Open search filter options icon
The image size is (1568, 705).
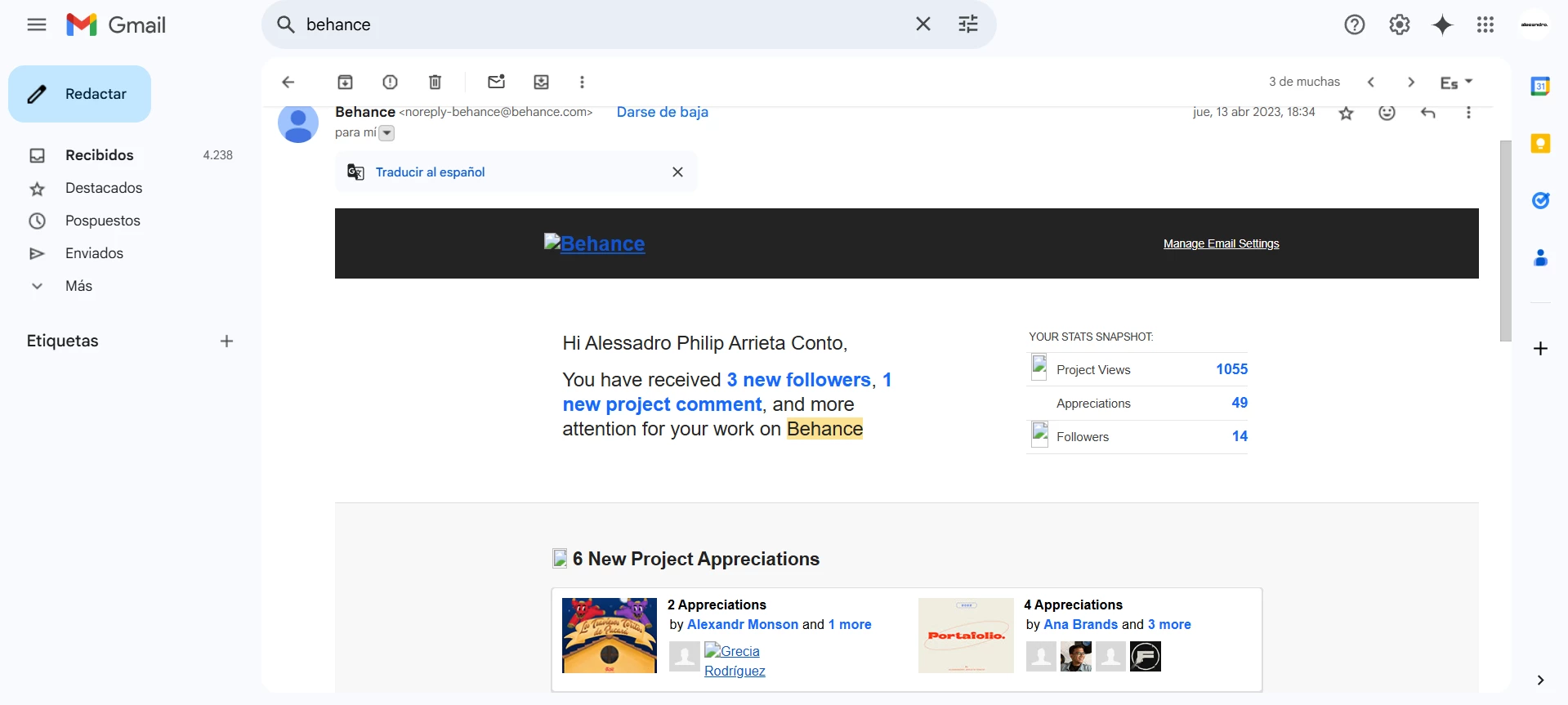click(x=968, y=25)
